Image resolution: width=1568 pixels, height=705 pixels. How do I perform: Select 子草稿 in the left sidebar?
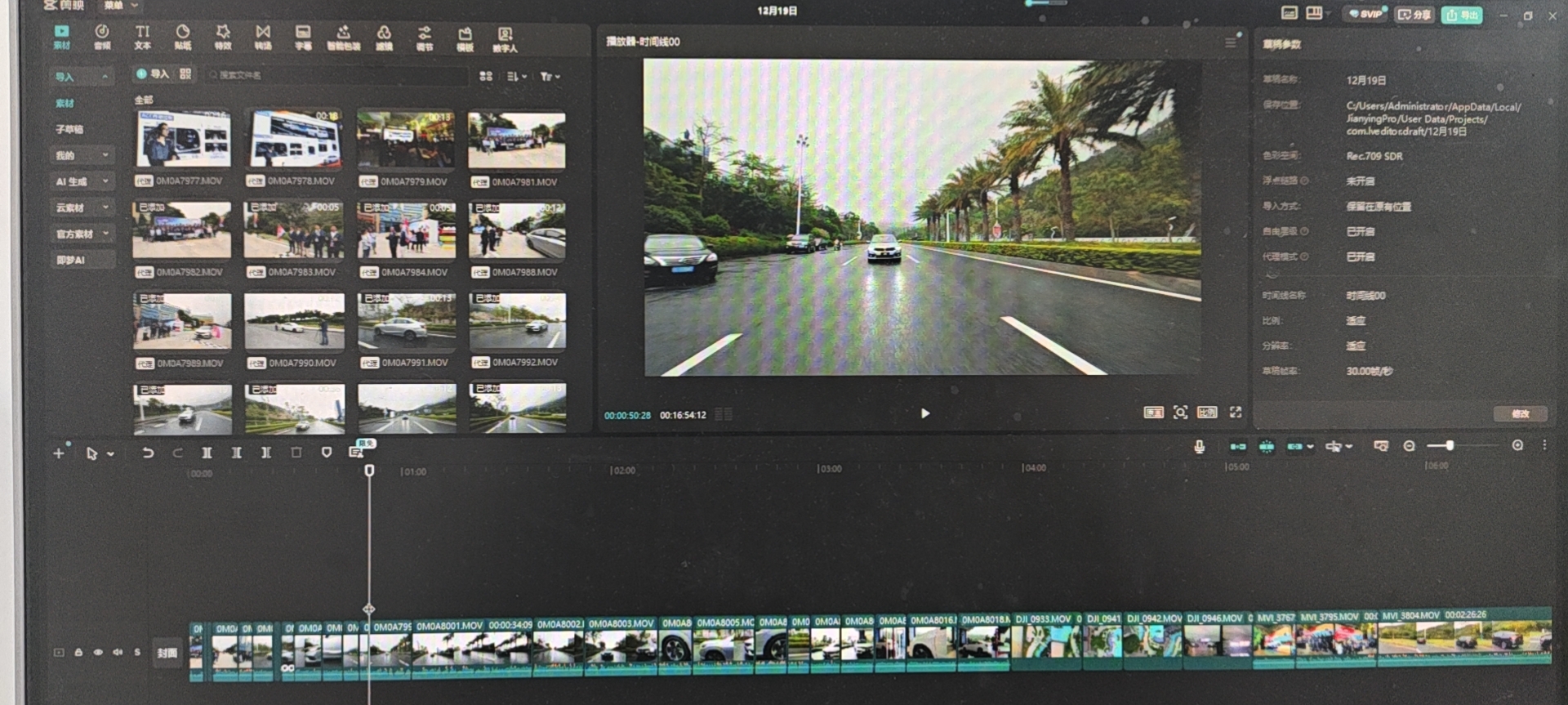click(70, 129)
